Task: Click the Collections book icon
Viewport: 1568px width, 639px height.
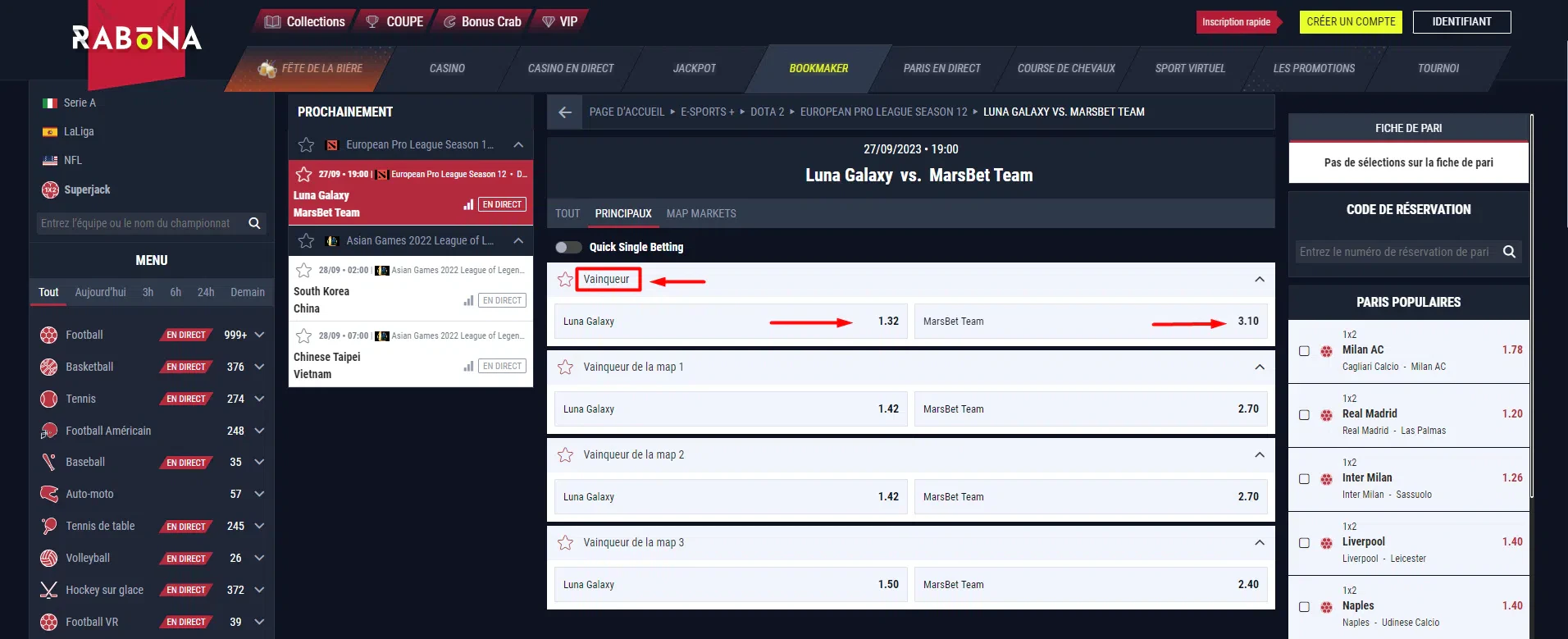Action: [273, 22]
